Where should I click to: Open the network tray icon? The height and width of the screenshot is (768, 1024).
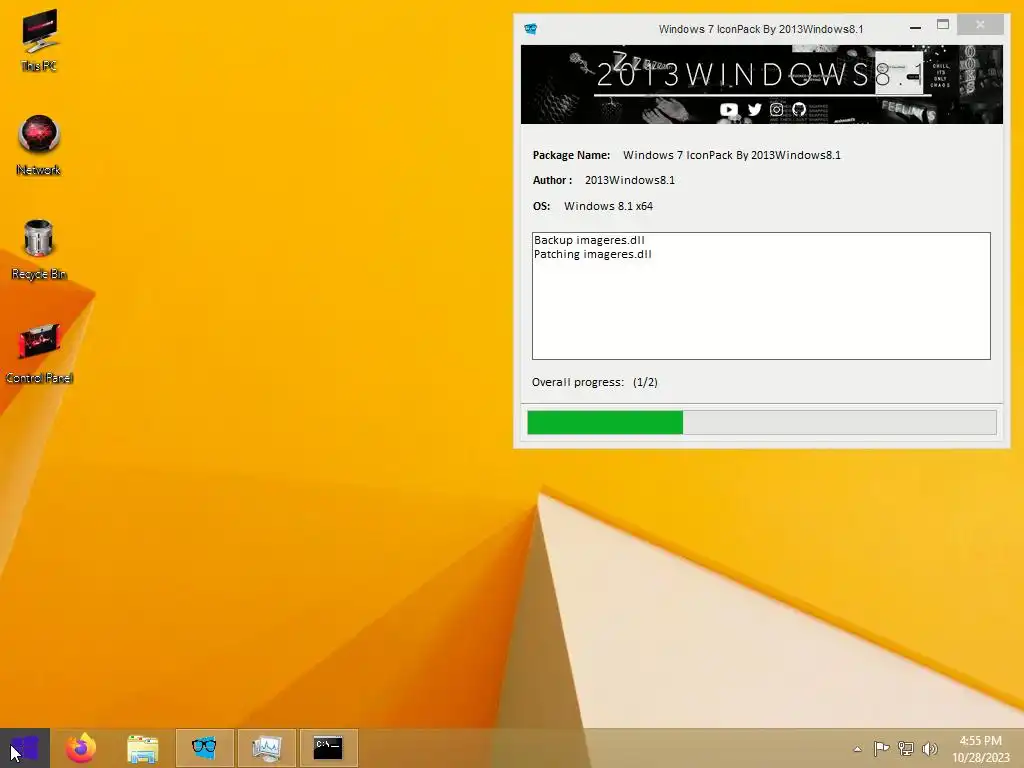click(906, 748)
